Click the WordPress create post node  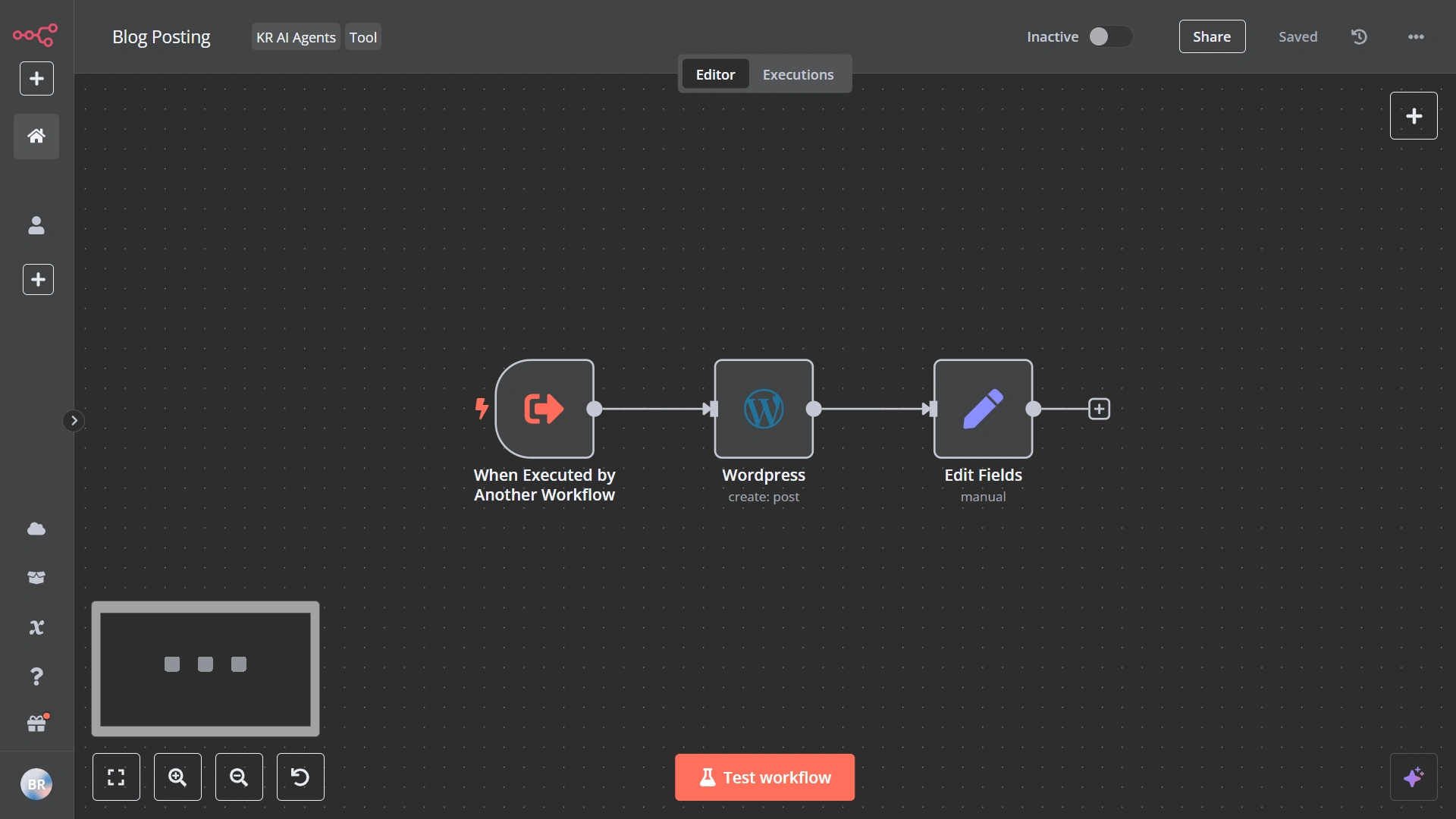pyautogui.click(x=763, y=408)
